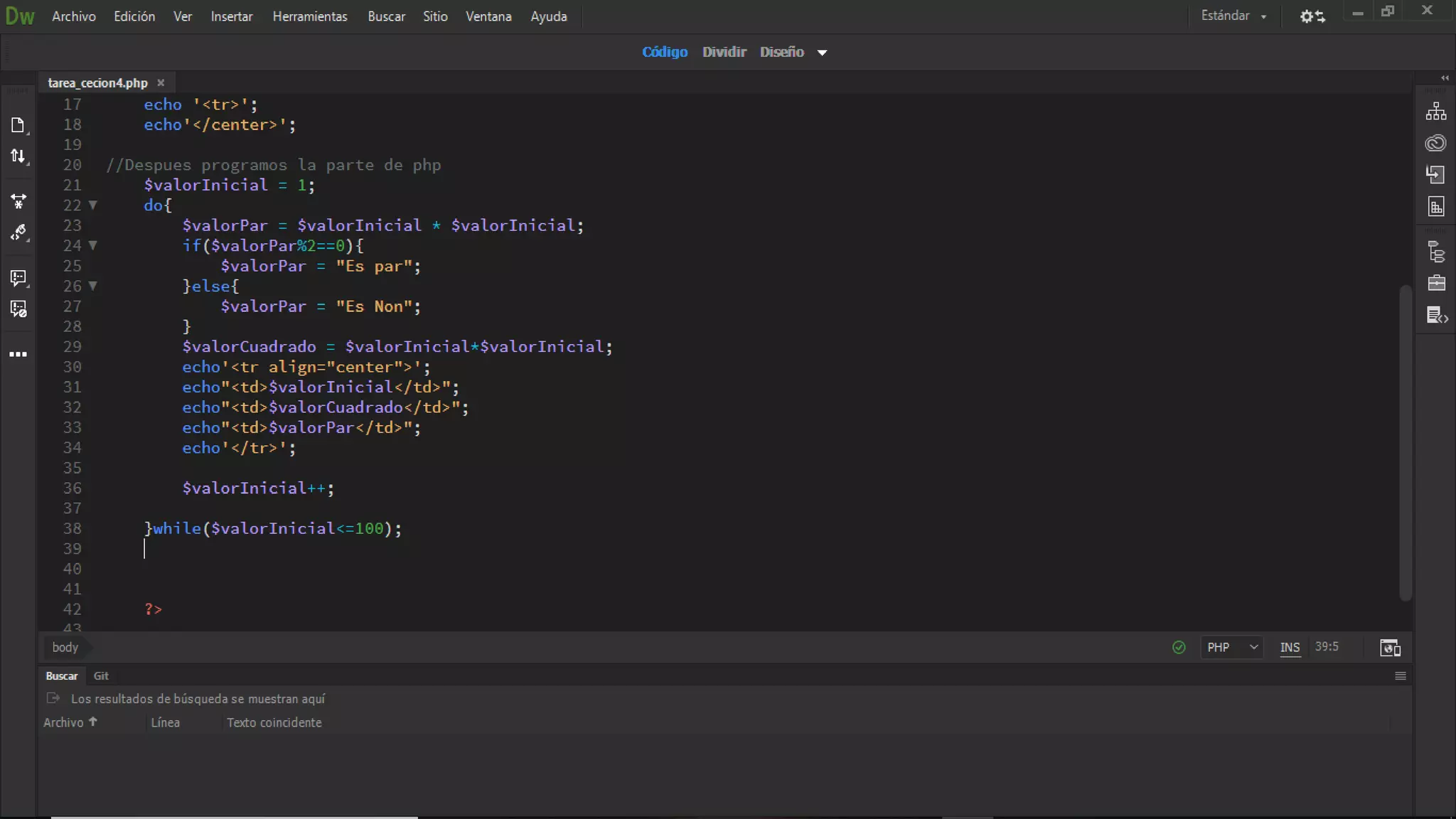This screenshot has height=819, width=1456.
Task: Switch to Dividir view
Action: coord(724,52)
